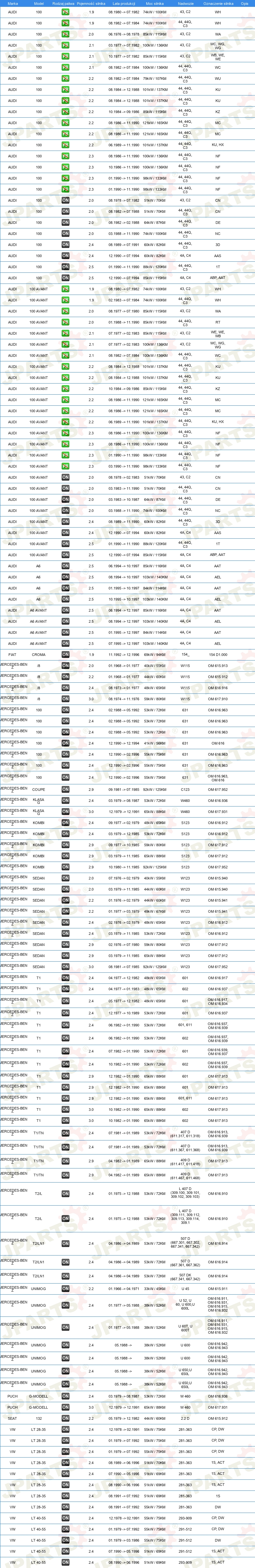
Task: Click ON icon in Audi 100 Avant ABP, AAT row
Action: pyautogui.click(x=65, y=555)
